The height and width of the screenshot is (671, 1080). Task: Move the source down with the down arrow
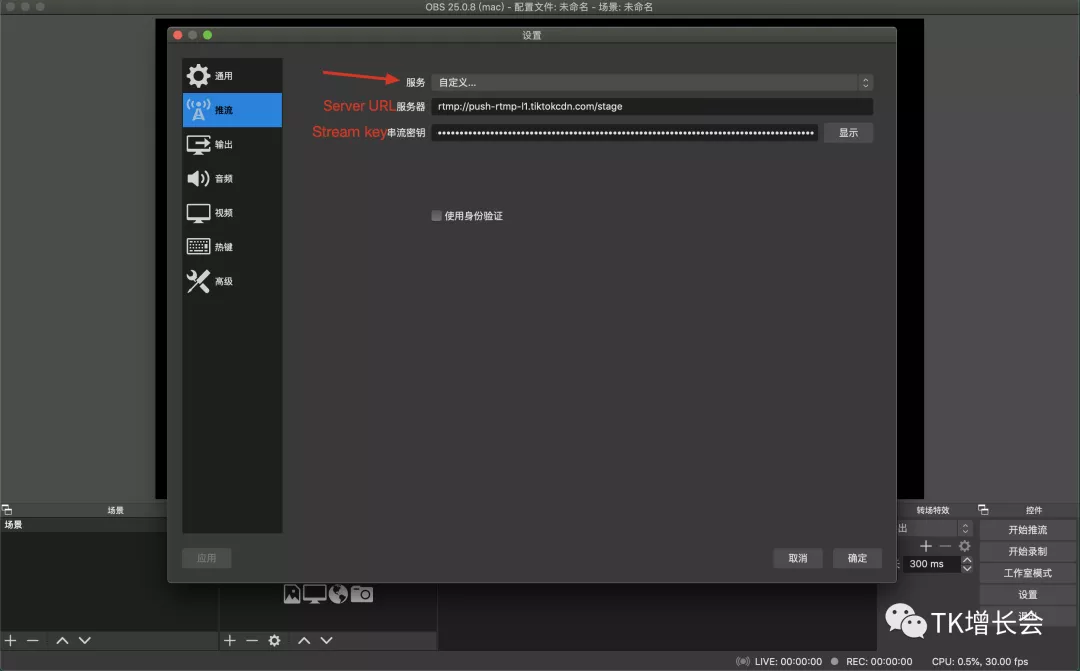tap(326, 641)
